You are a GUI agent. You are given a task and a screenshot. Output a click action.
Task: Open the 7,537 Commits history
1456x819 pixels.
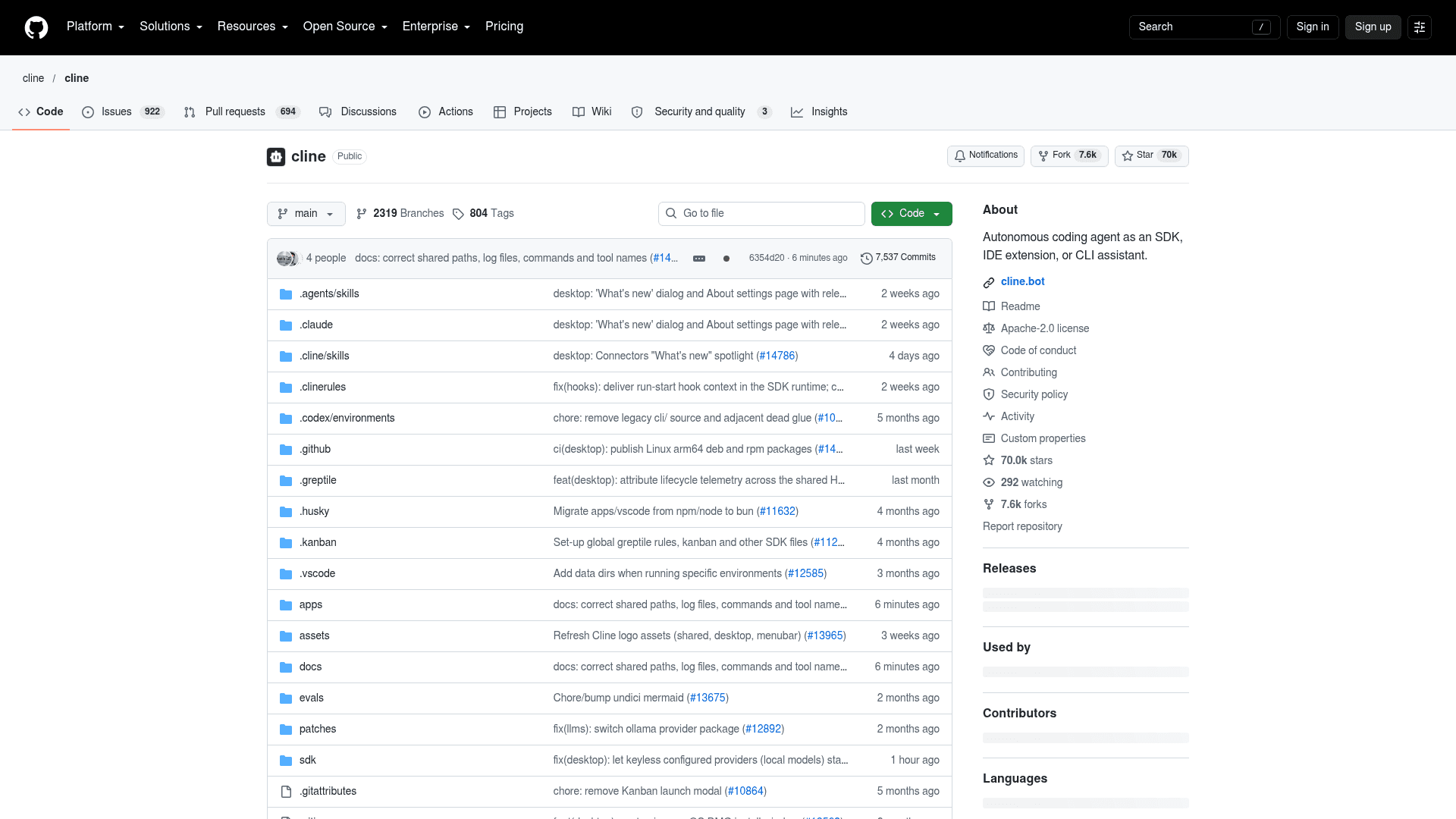[898, 258]
